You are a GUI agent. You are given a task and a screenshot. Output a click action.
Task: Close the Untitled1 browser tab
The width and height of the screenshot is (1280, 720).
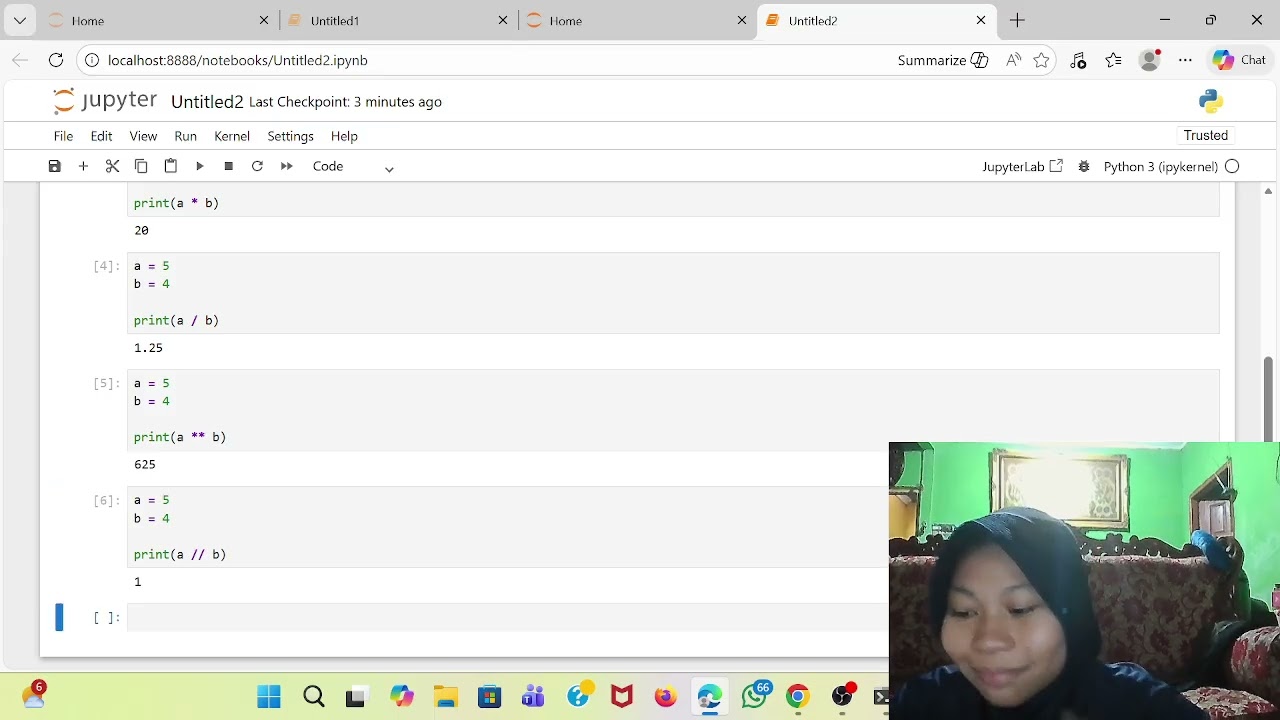coord(503,20)
